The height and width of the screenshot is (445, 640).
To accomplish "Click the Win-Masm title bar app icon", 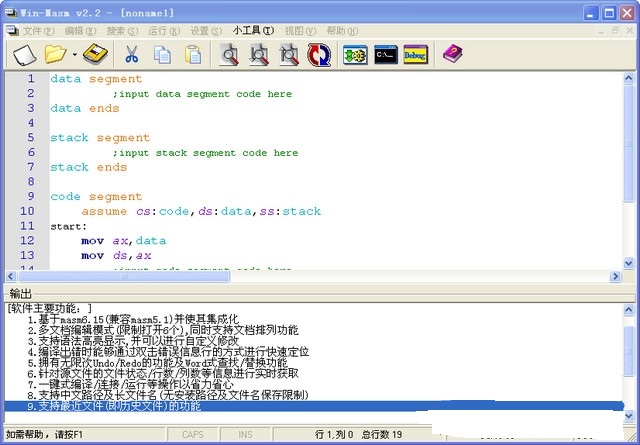I will coord(12,13).
